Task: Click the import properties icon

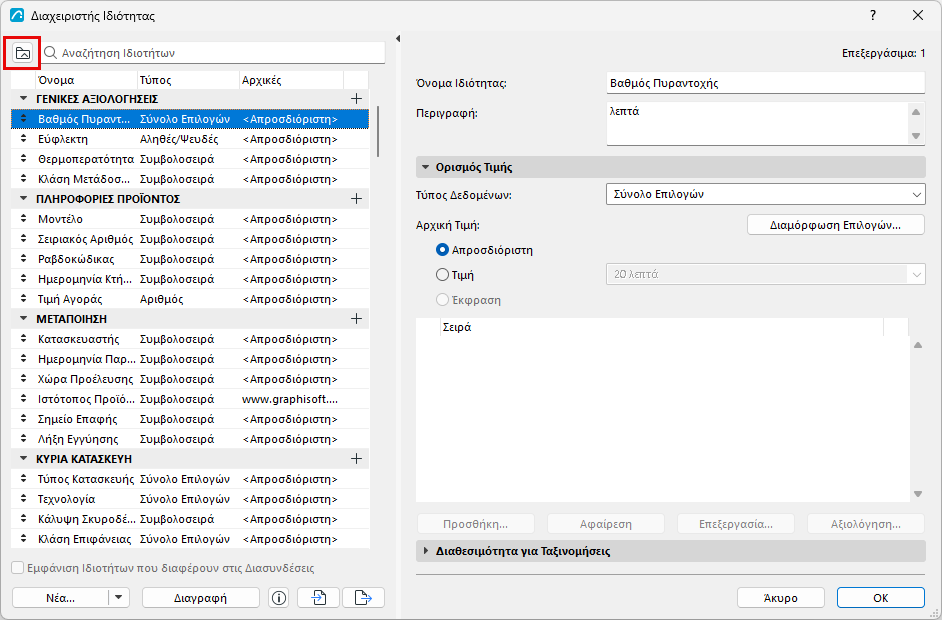Action: click(318, 598)
